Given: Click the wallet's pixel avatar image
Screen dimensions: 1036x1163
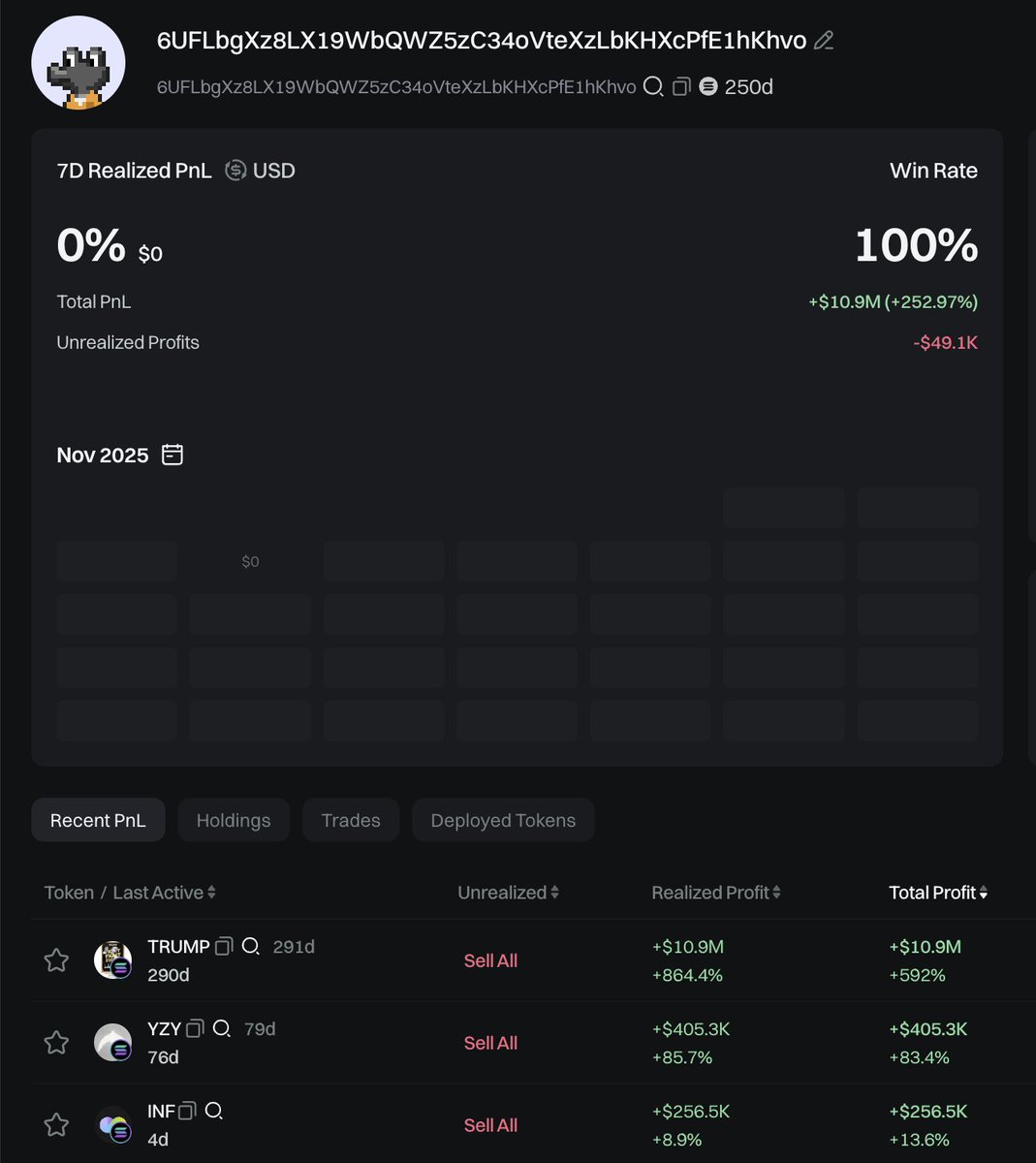Looking at the screenshot, I should 78,63.
